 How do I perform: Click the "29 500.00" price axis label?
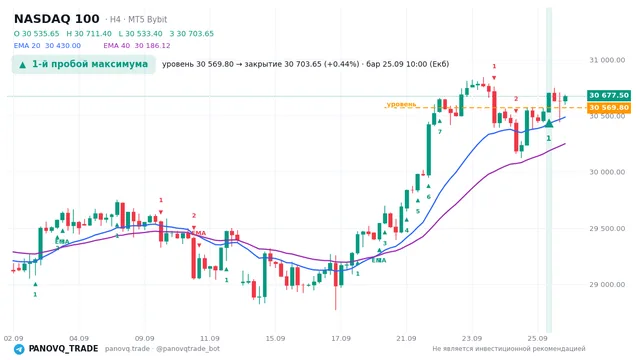[607, 229]
